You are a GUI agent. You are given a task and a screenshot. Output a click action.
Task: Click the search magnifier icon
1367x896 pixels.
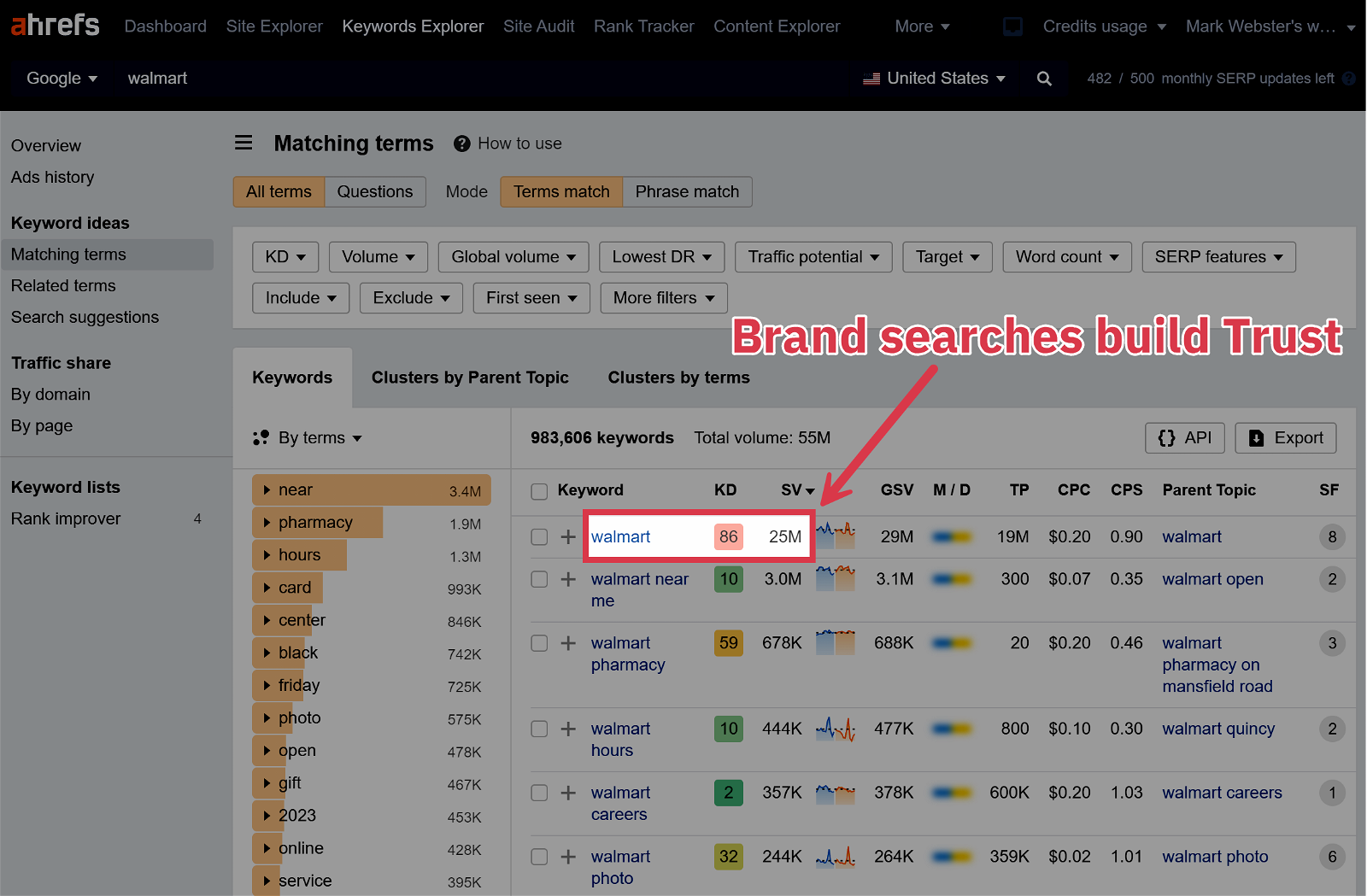pyautogui.click(x=1044, y=79)
